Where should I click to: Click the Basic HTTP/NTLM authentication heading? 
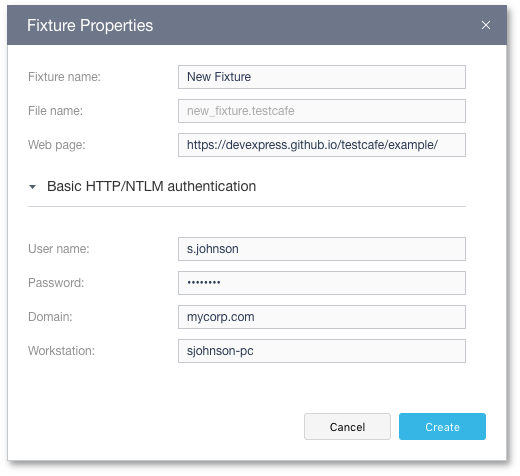pos(151,186)
